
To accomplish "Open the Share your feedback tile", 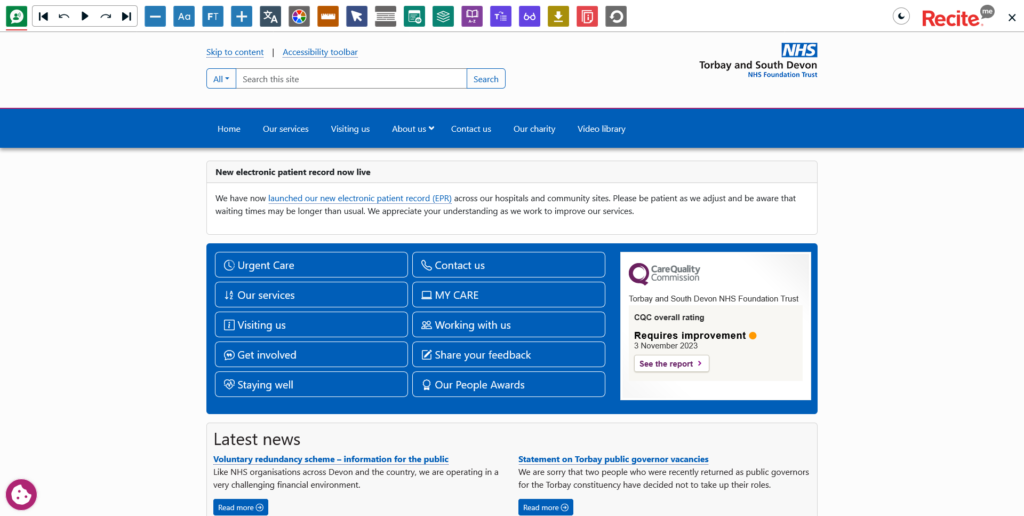I will (x=509, y=355).
